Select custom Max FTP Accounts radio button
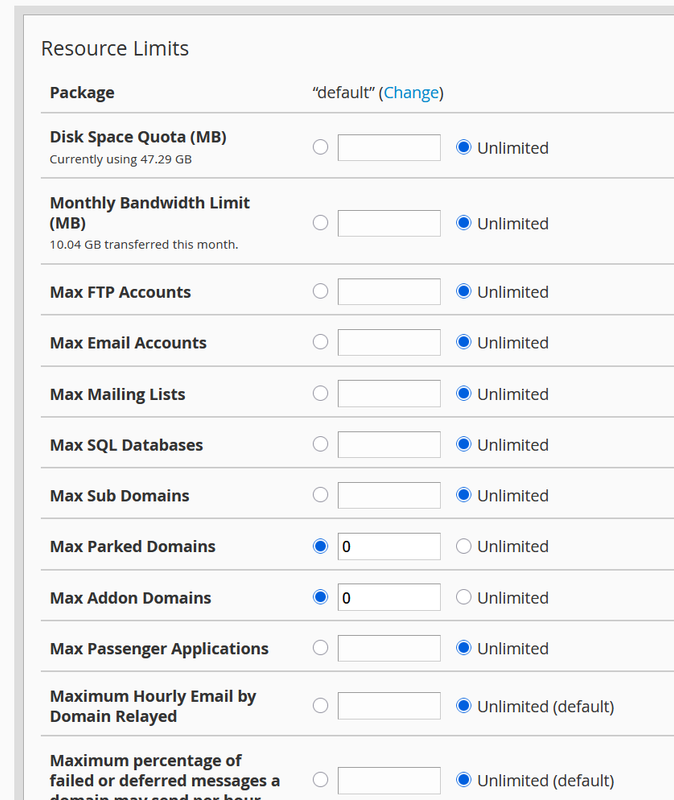674x800 pixels. [320, 291]
